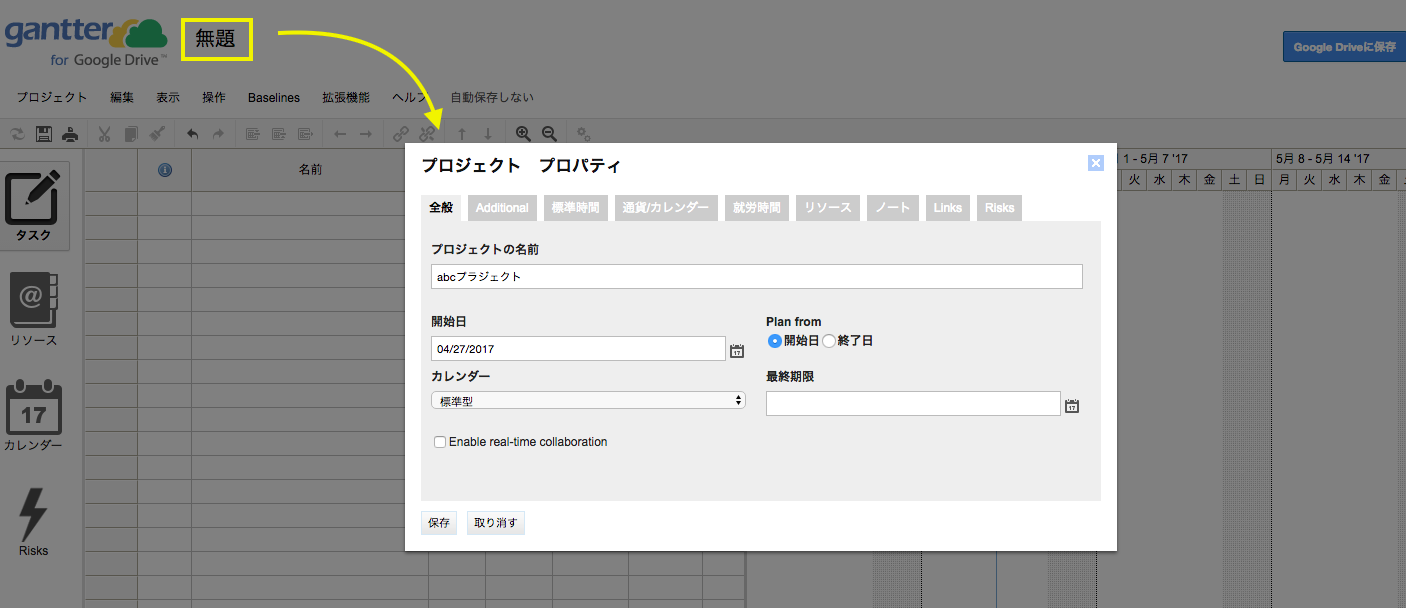Switch to the 就労時間 tab
Image resolution: width=1406 pixels, height=608 pixels.
pyautogui.click(x=758, y=208)
